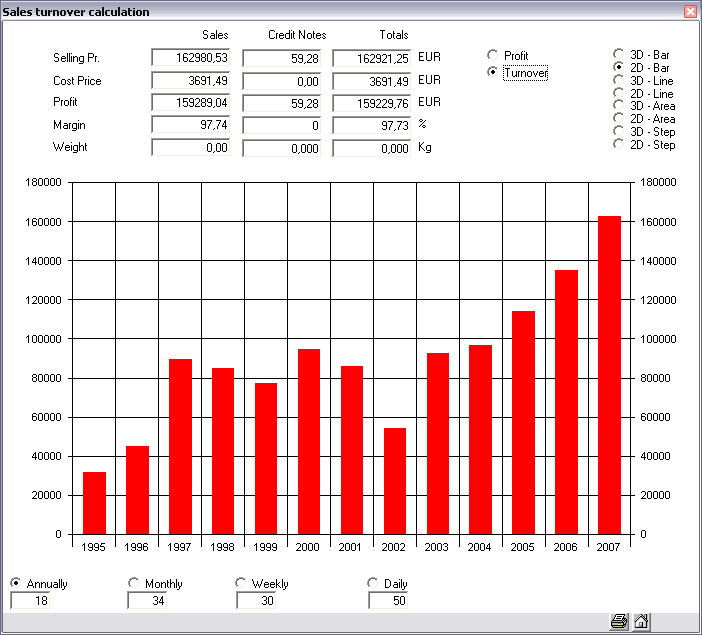This screenshot has height=635, width=702.
Task: Click the Daily count field showing 50
Action: (x=388, y=600)
